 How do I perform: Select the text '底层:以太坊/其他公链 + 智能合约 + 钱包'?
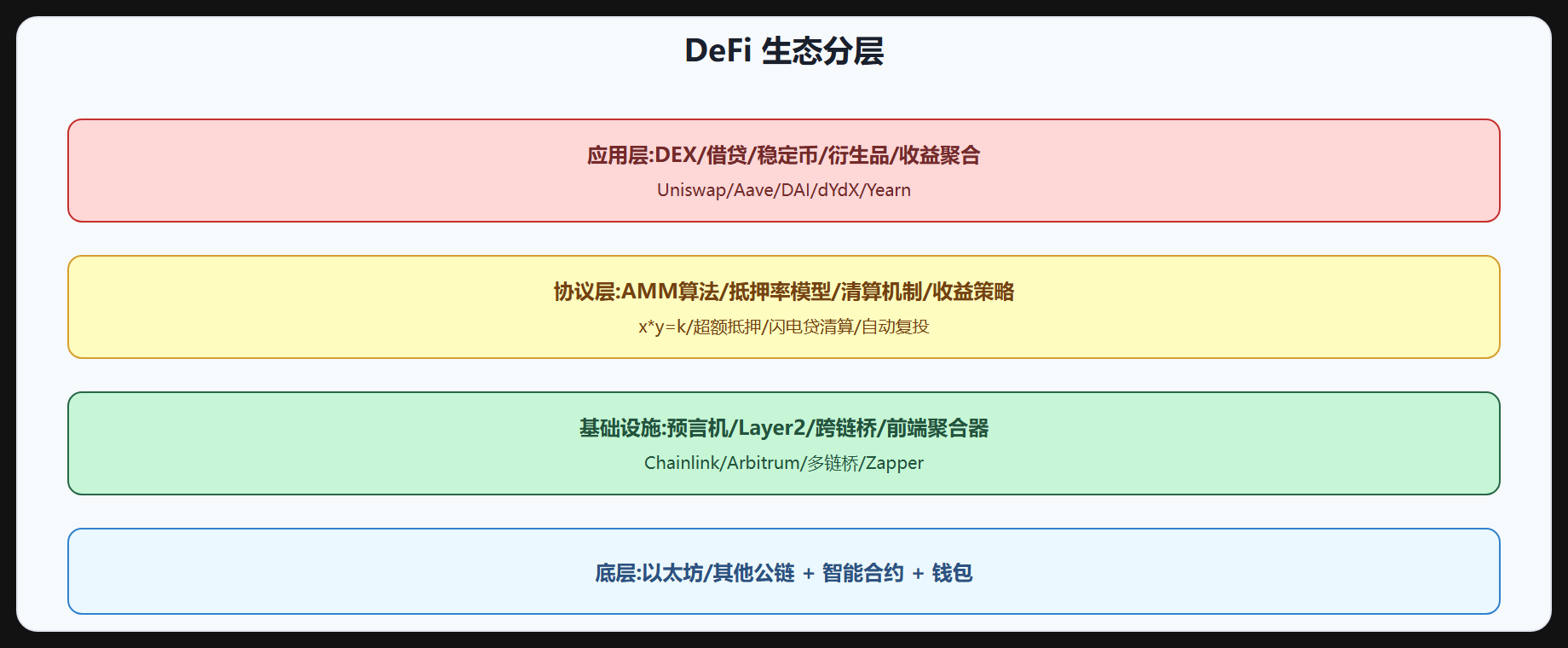(x=784, y=573)
